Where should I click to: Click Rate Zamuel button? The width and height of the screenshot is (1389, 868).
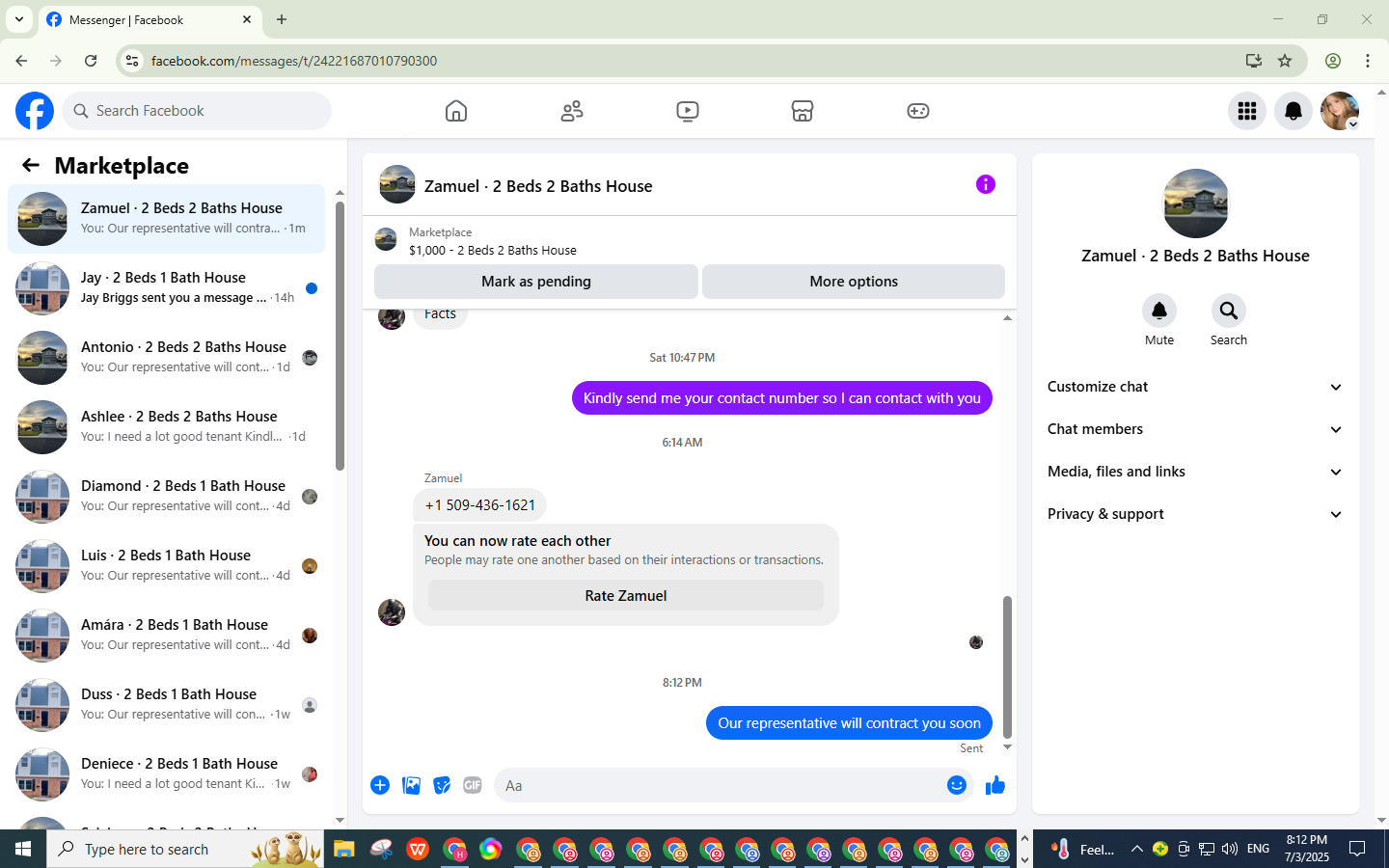tap(626, 596)
